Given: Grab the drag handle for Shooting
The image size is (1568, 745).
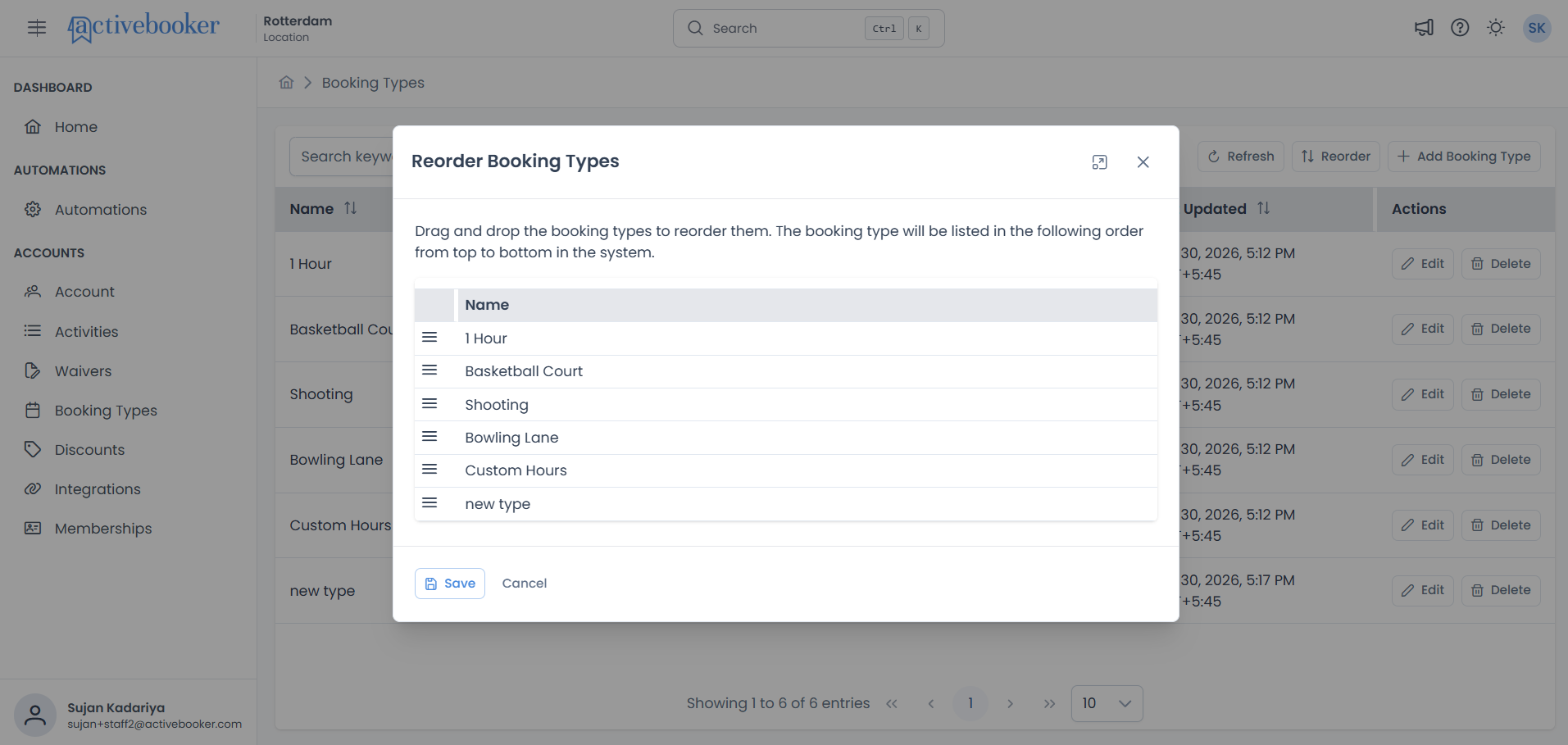Looking at the screenshot, I should coord(429,404).
